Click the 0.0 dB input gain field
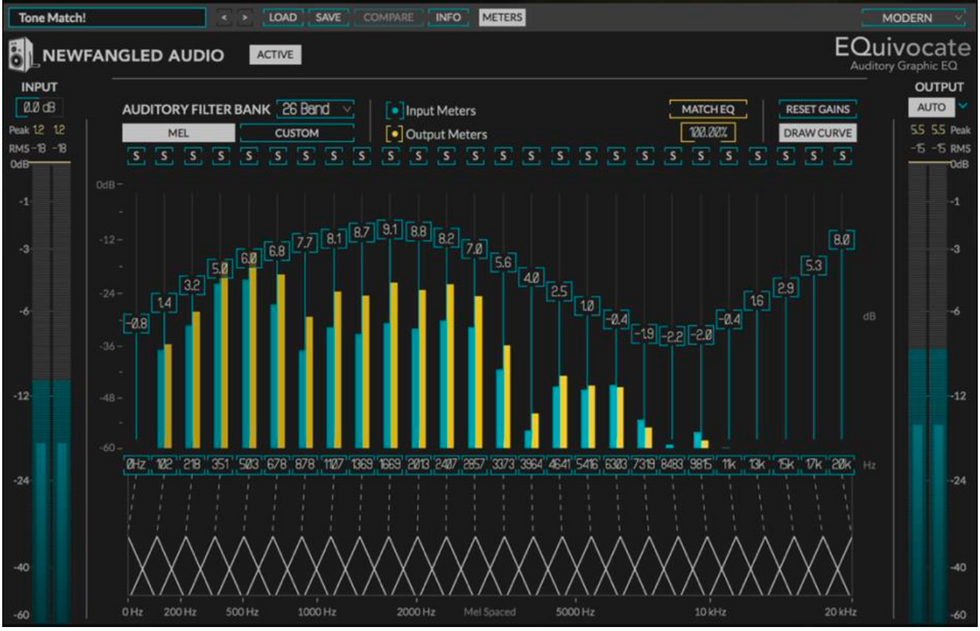 click(39, 107)
